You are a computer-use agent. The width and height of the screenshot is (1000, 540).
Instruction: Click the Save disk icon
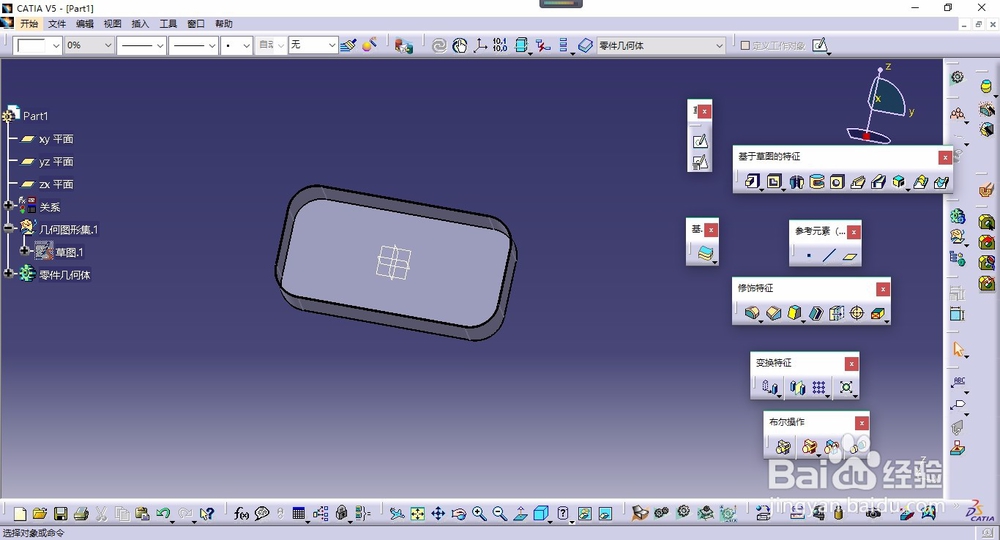[x=61, y=513]
